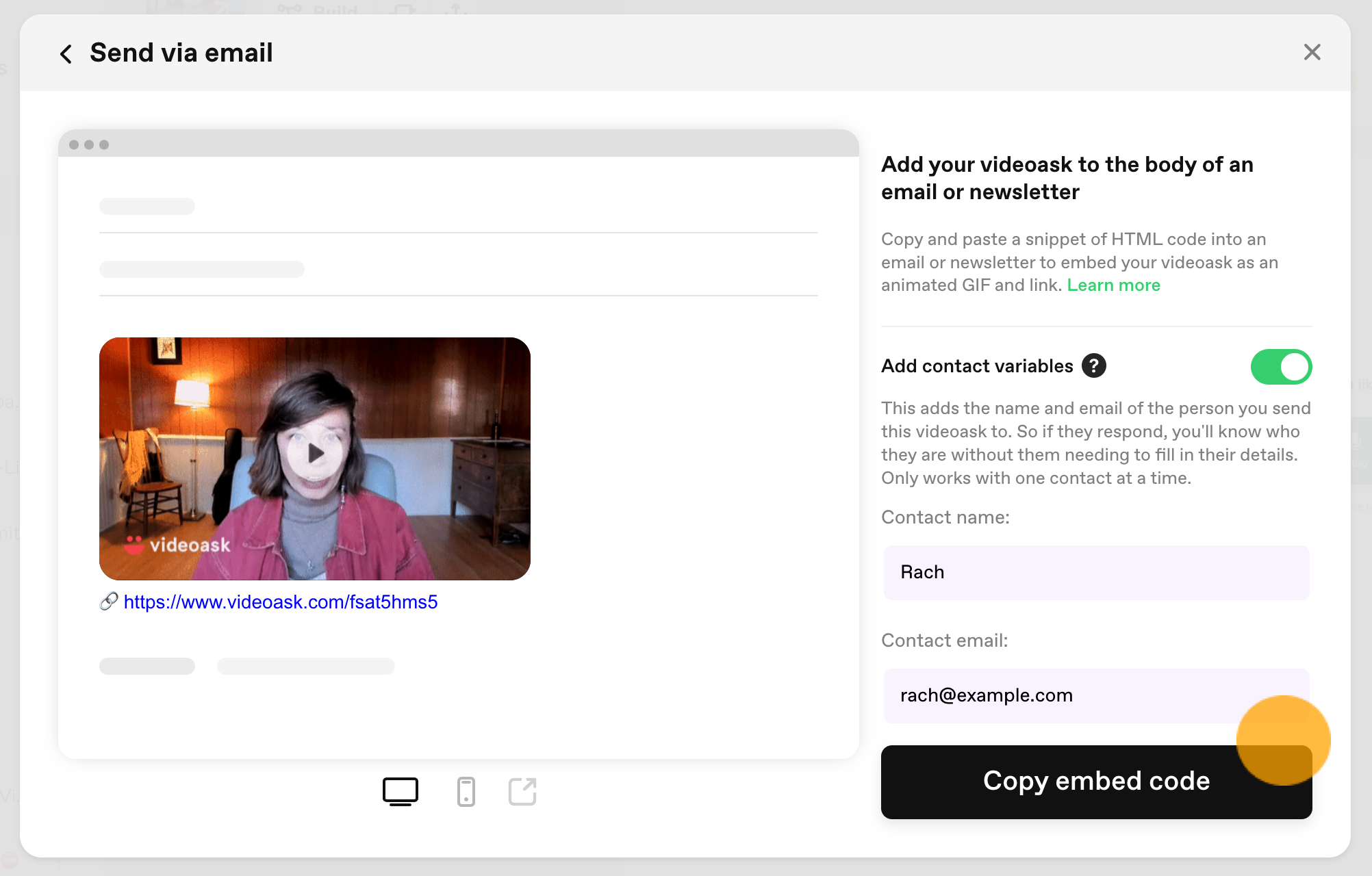Viewport: 1372px width, 876px height.
Task: Click the Contact email: label
Action: [x=944, y=641]
